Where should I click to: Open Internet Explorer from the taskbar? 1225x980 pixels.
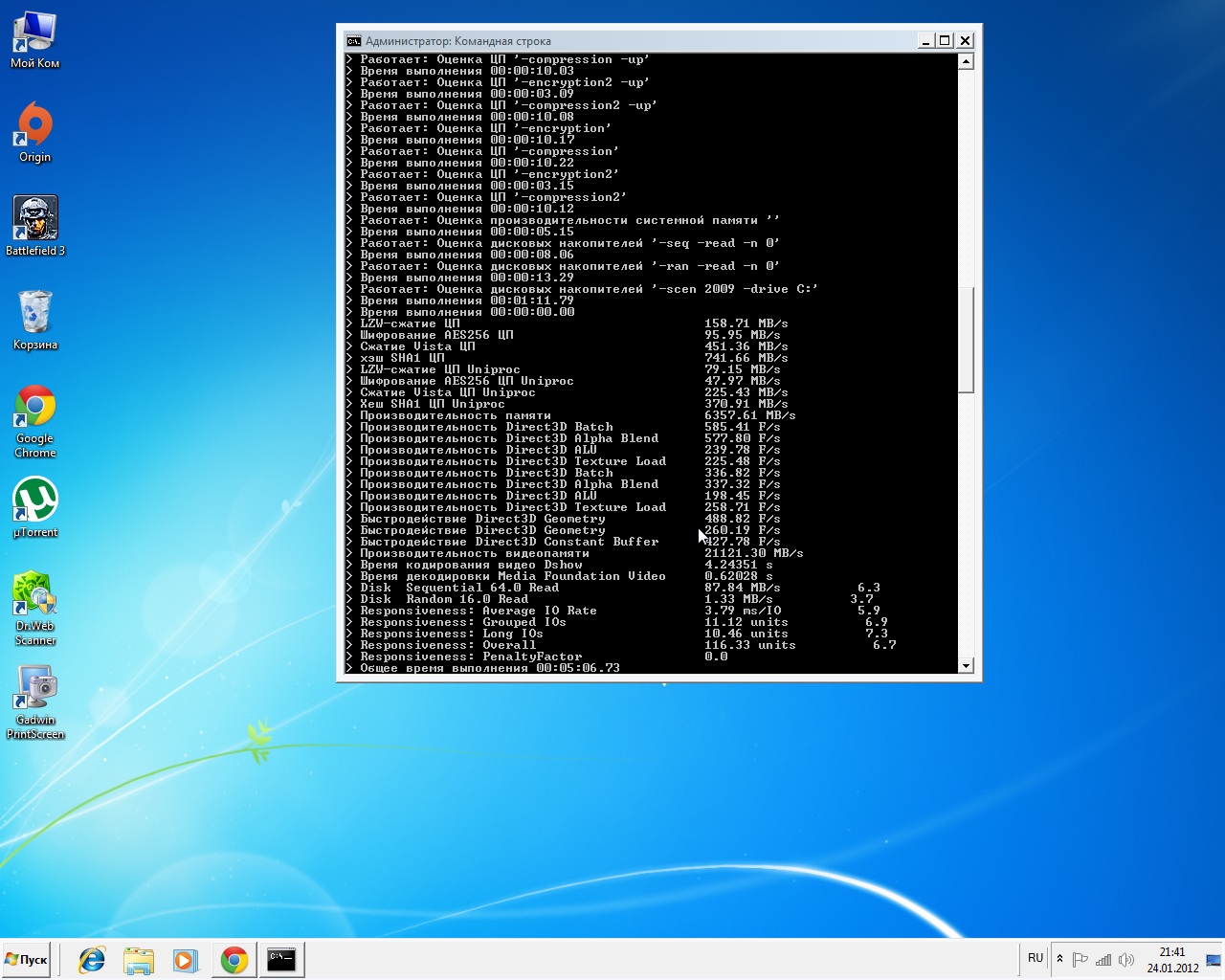coord(92,960)
